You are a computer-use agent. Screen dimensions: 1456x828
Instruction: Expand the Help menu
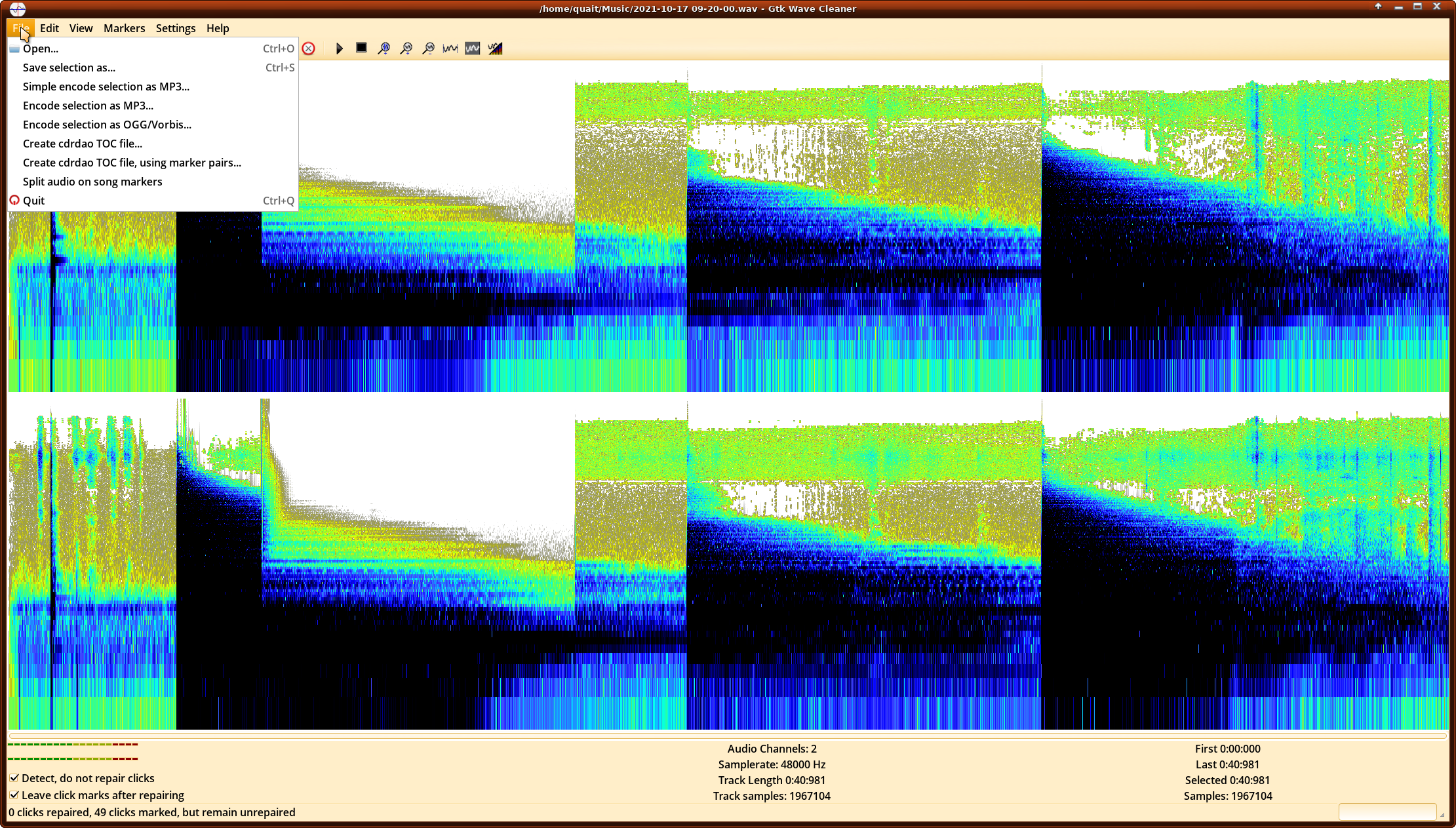(218, 28)
